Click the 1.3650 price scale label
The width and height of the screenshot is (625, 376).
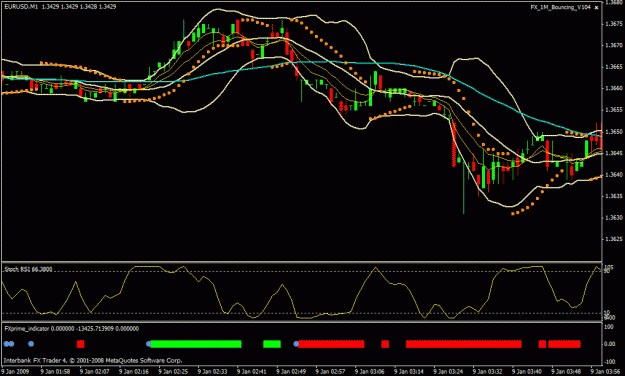(x=614, y=132)
